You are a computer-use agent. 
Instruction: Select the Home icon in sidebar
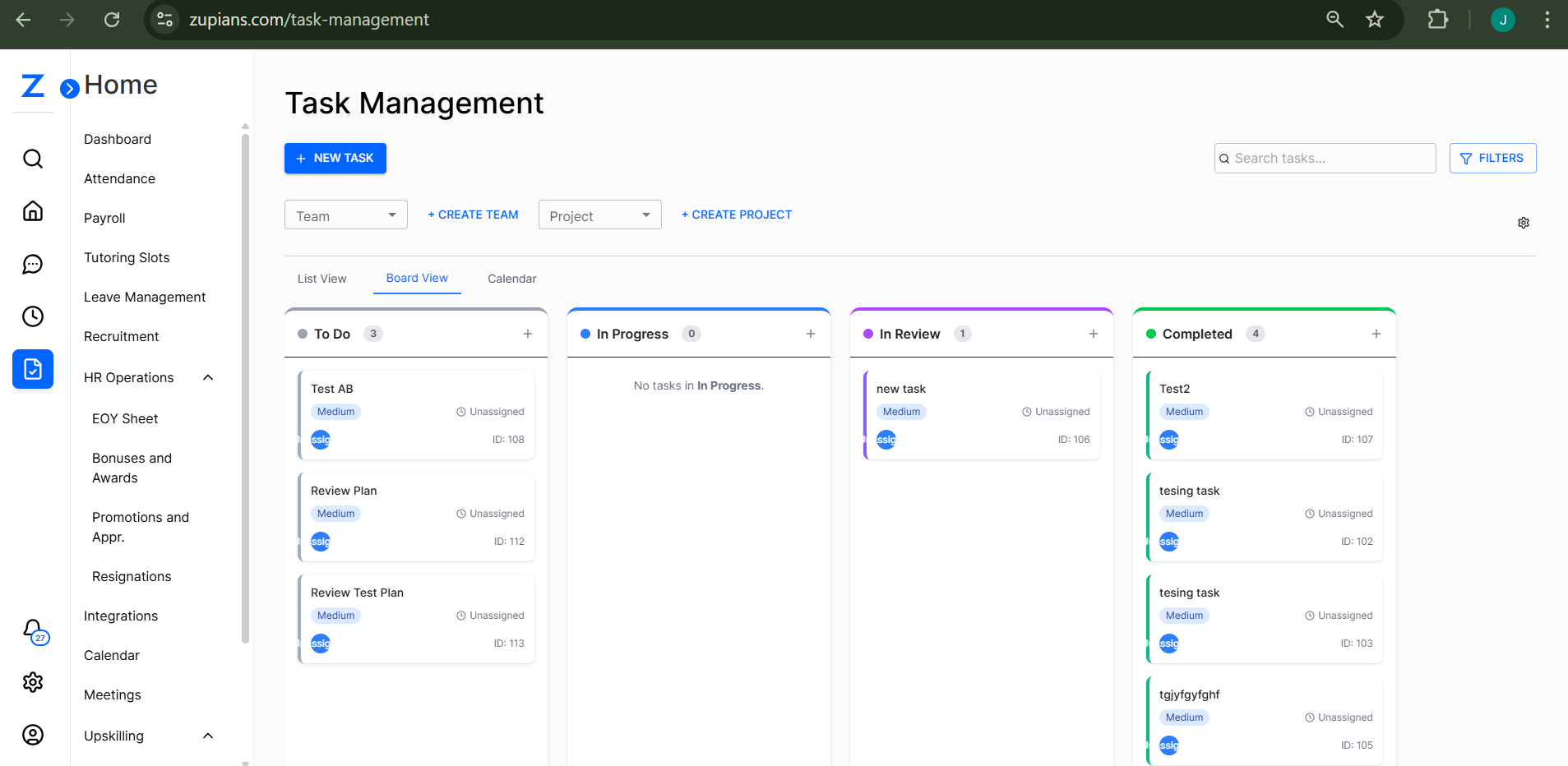point(33,210)
